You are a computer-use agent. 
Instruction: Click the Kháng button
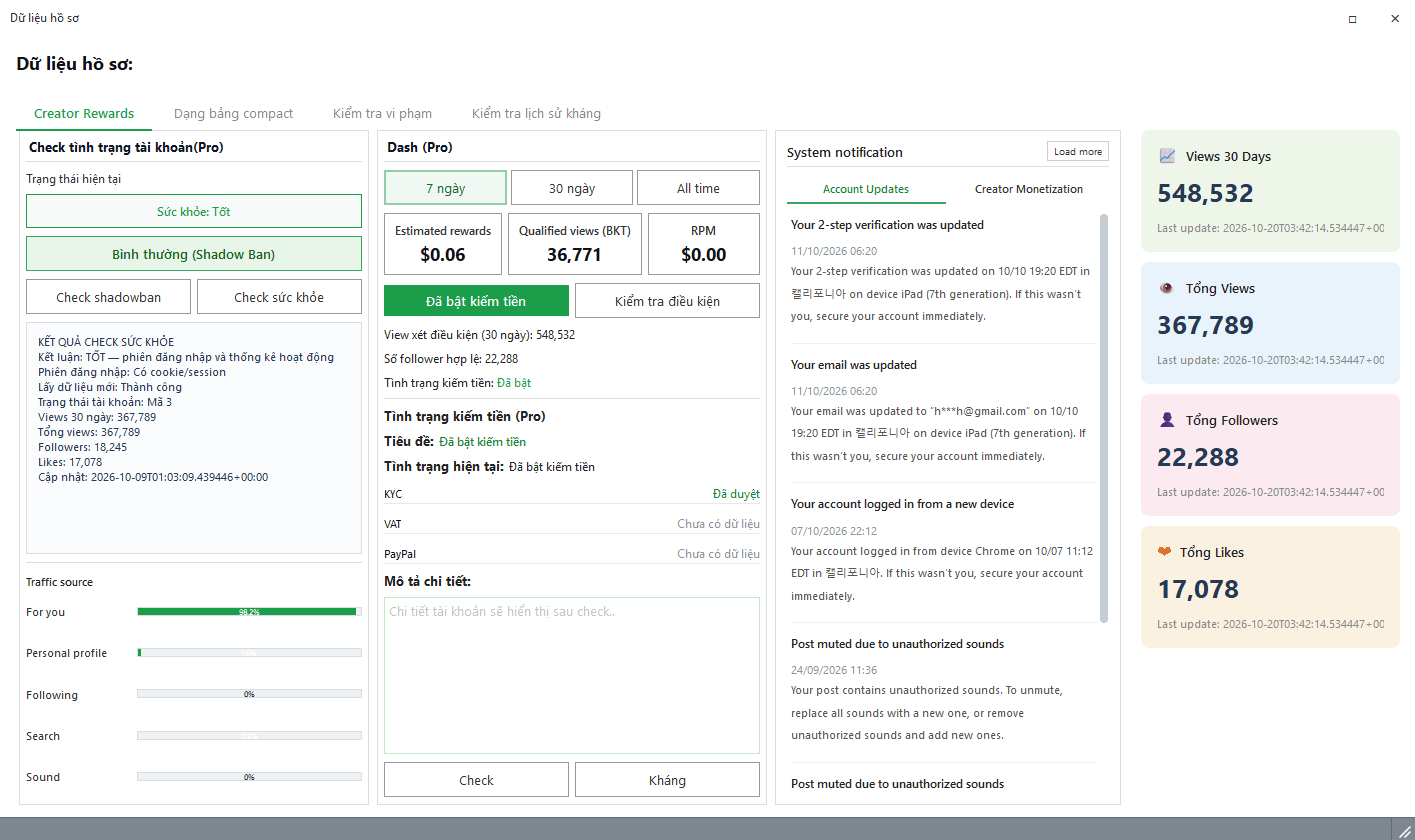(667, 780)
